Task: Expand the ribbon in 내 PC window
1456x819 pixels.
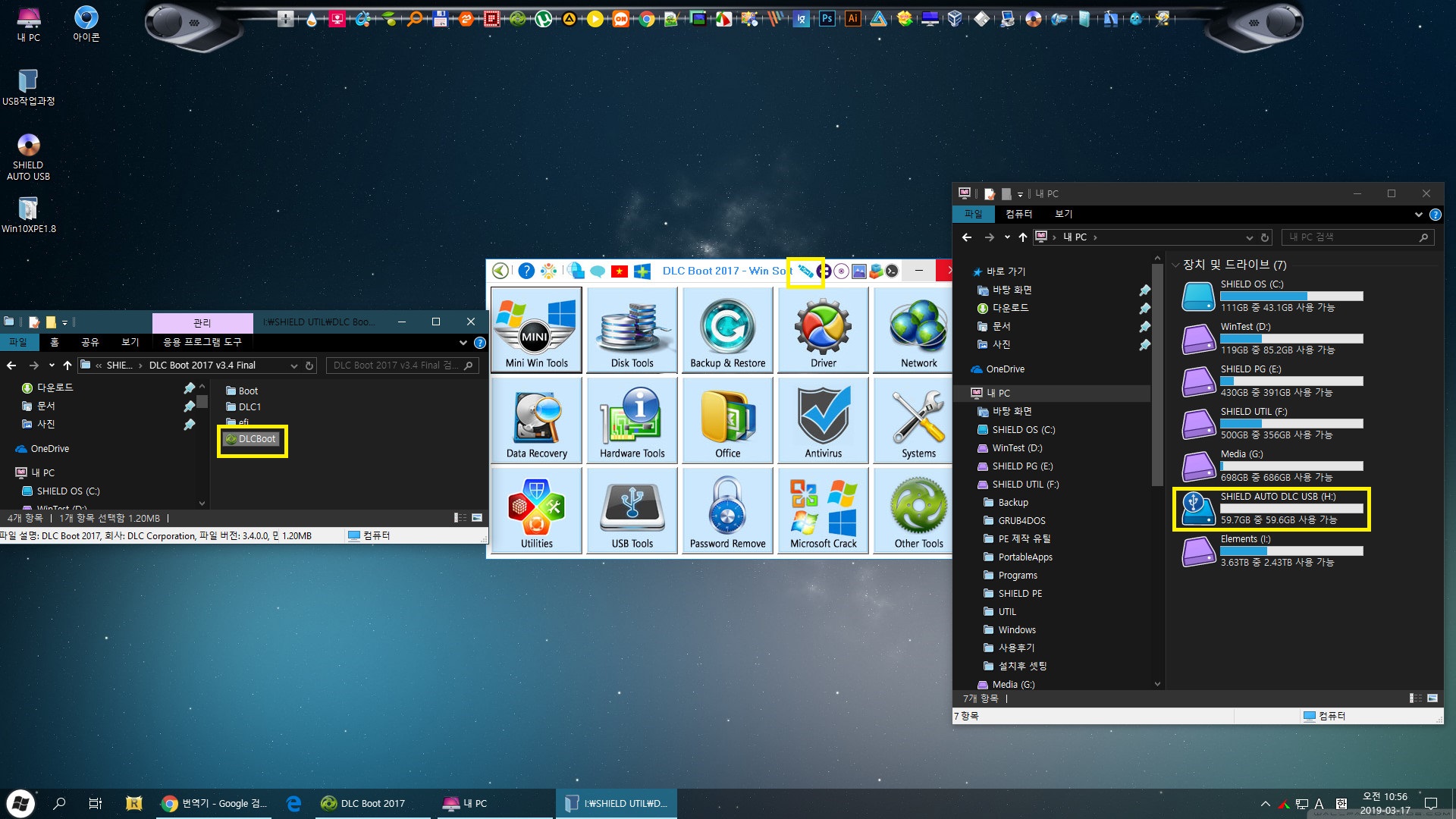Action: point(1419,215)
